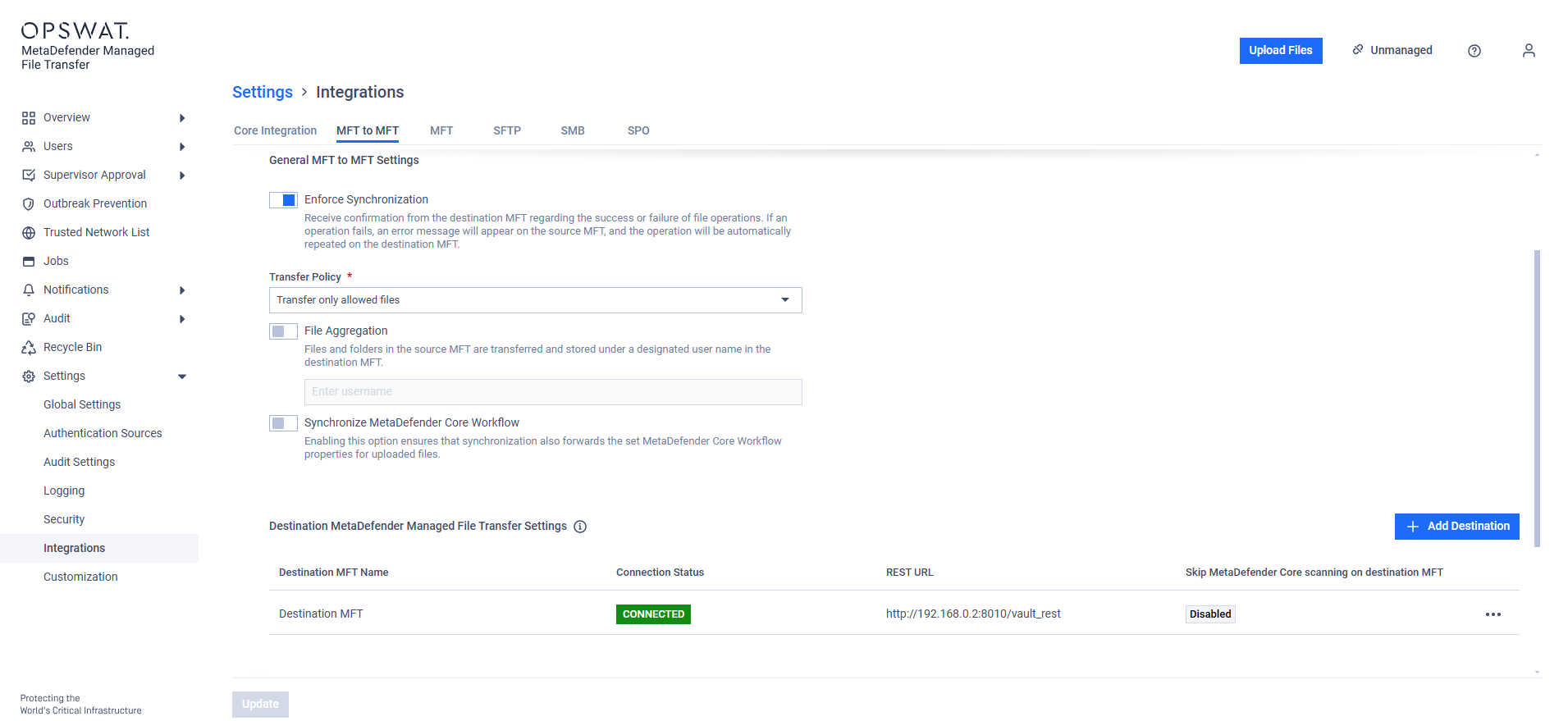Viewport: 1568px width, 721px height.
Task: Open Trusted Network List page
Action: [96, 233]
